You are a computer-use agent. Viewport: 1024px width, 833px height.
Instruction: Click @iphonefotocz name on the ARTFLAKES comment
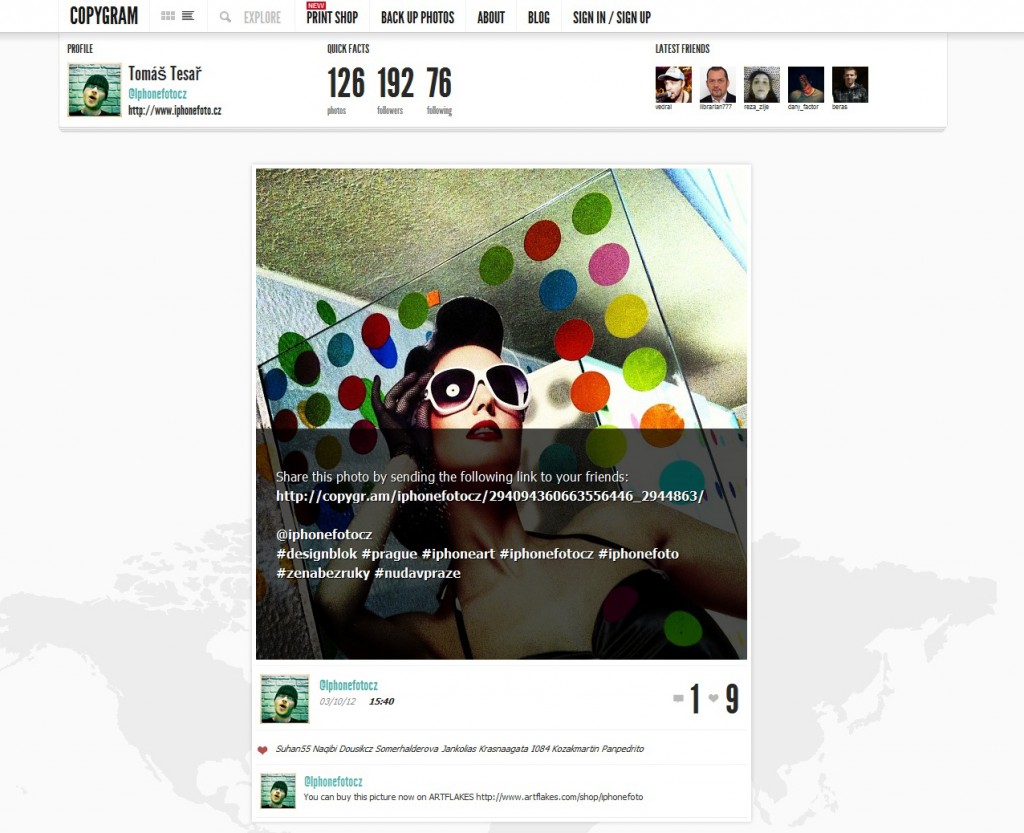pyautogui.click(x=333, y=781)
